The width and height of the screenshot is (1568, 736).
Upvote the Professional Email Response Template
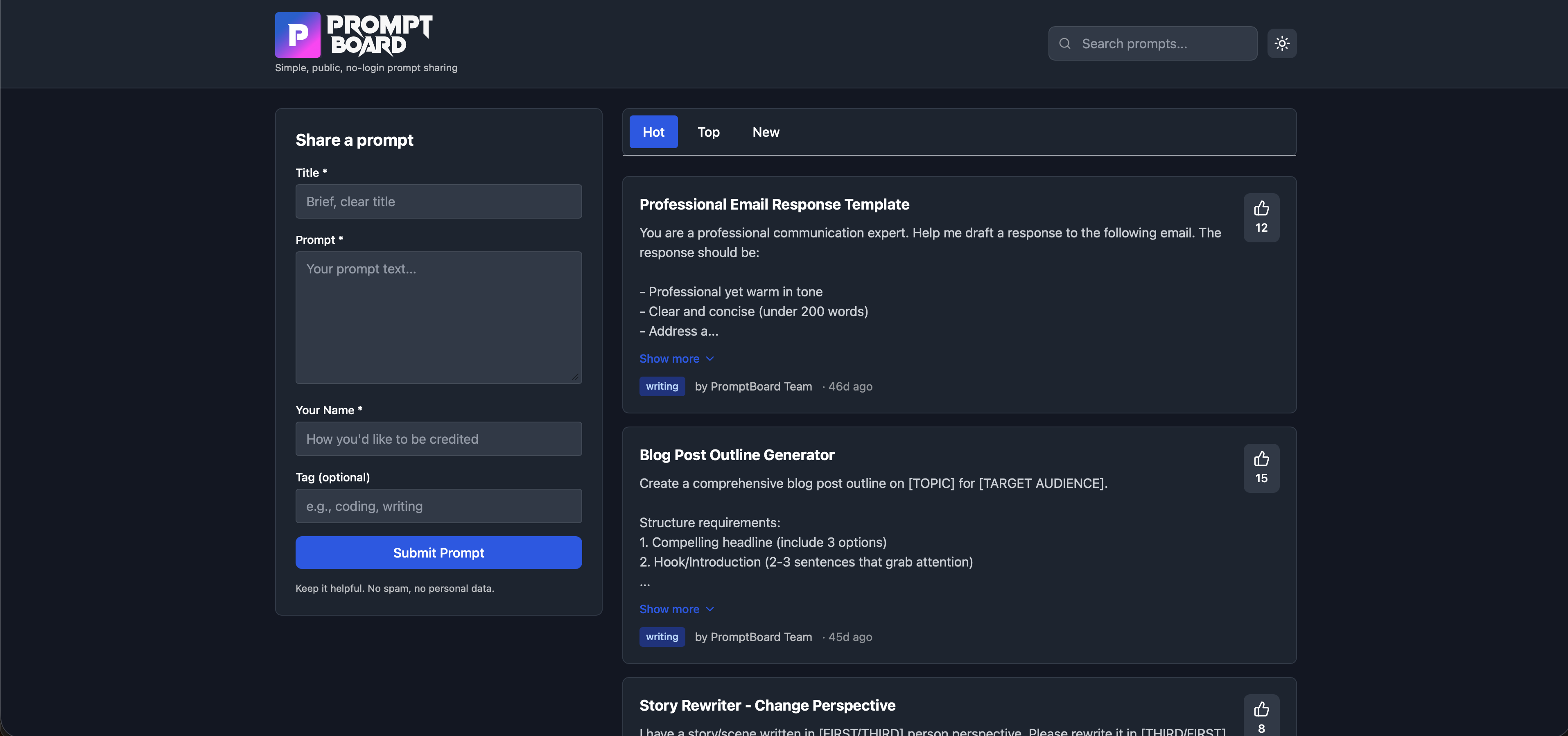click(x=1261, y=217)
